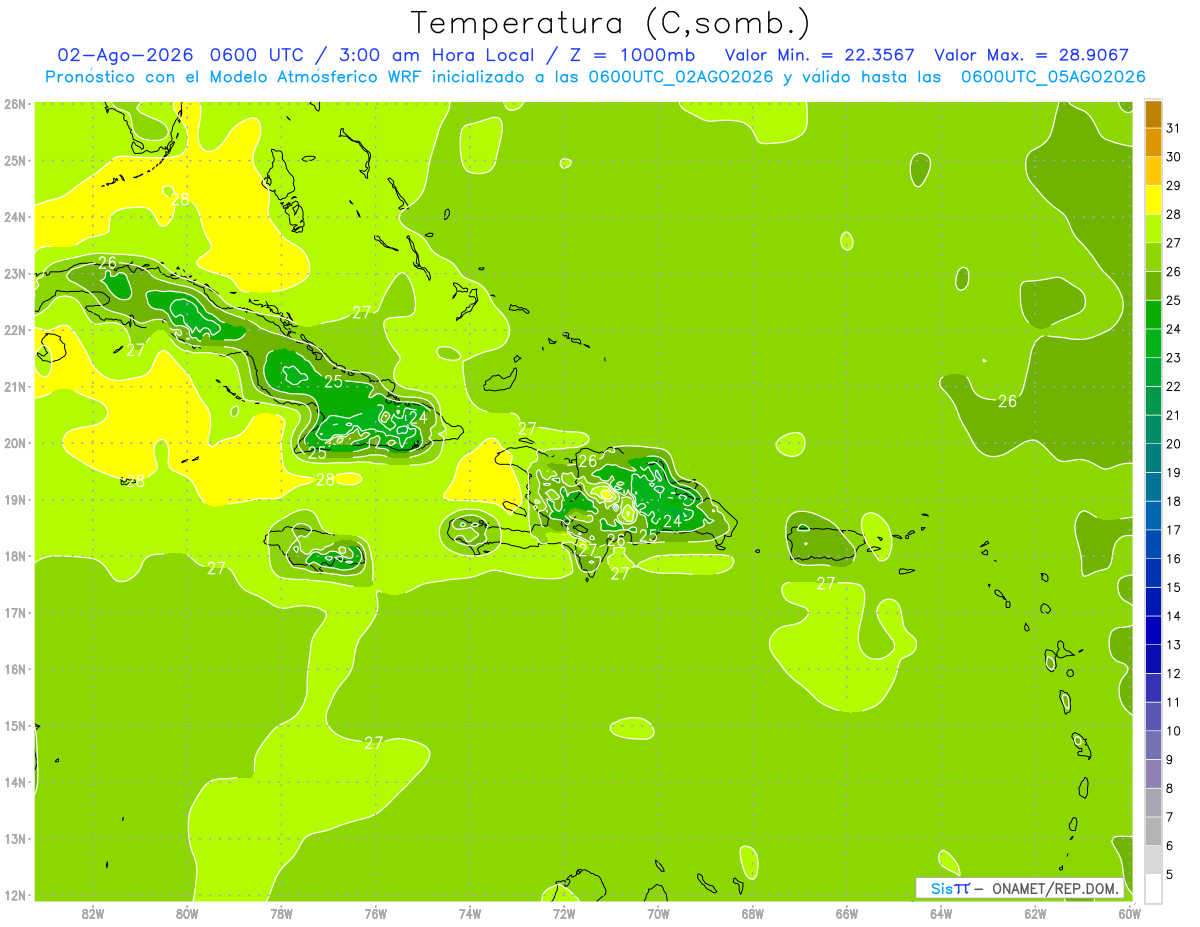
Task: Click the legend value label "5"
Action: tap(1170, 874)
